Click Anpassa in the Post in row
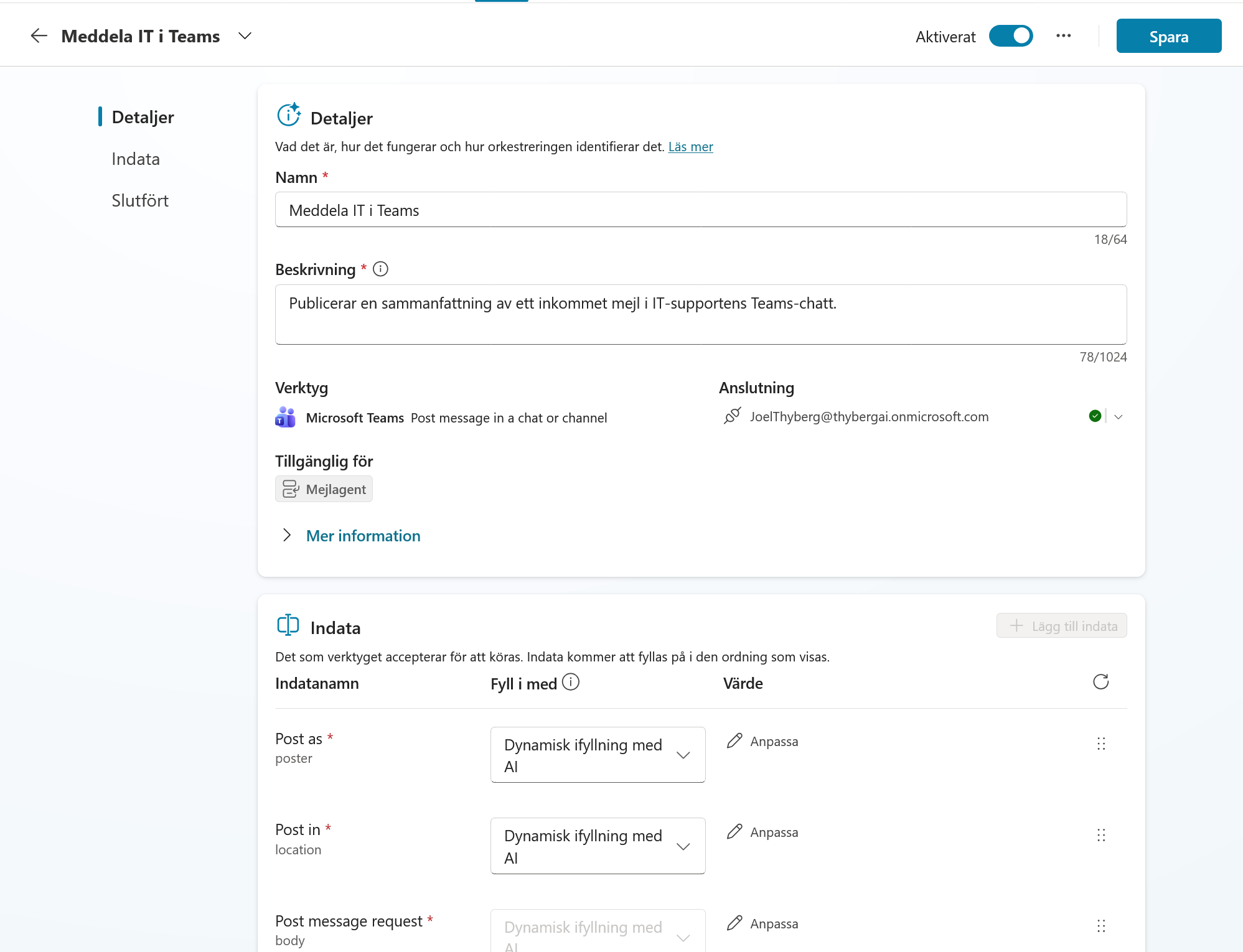1243x952 pixels. coord(762,832)
